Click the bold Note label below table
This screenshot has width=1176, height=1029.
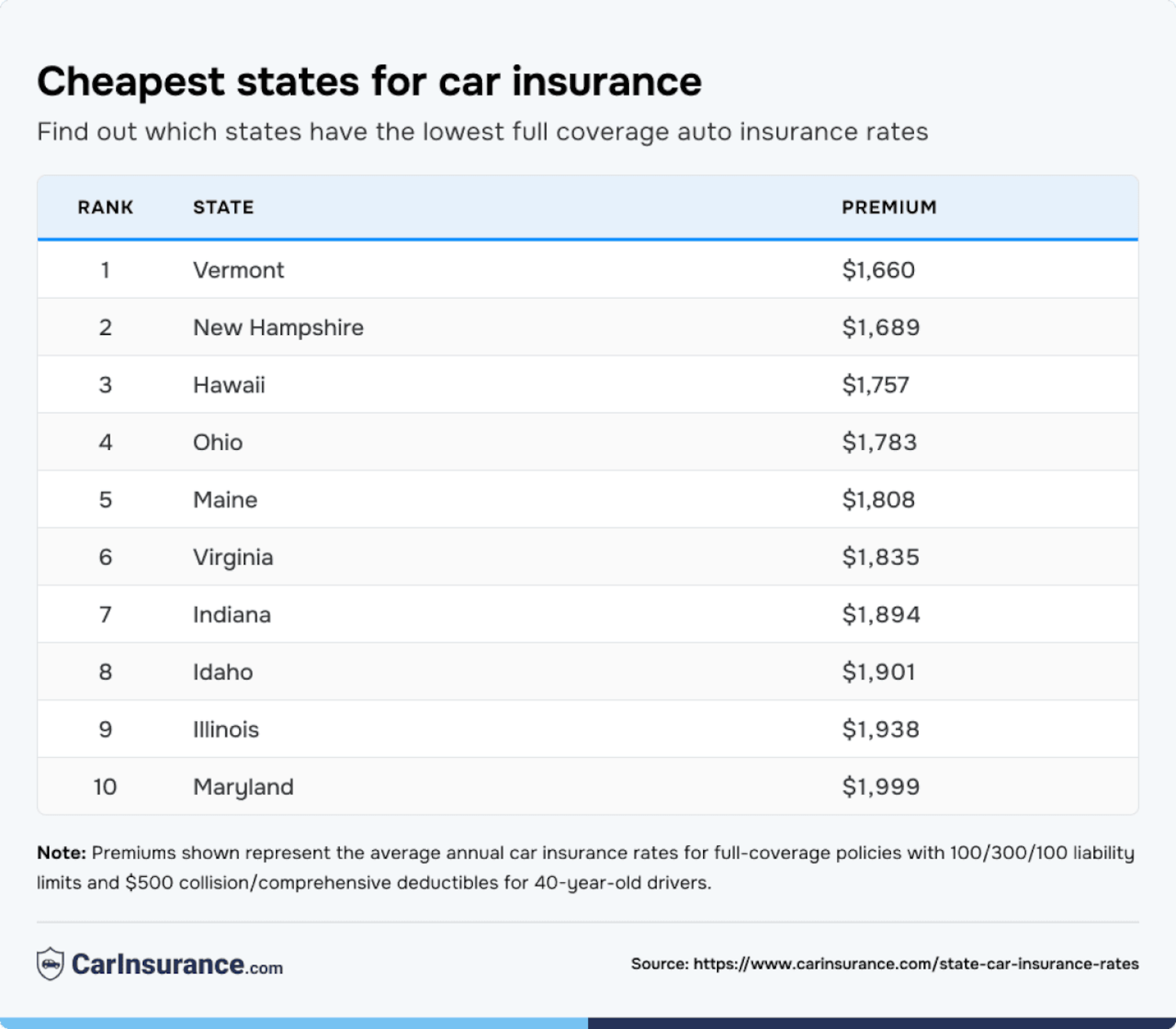[x=61, y=853]
